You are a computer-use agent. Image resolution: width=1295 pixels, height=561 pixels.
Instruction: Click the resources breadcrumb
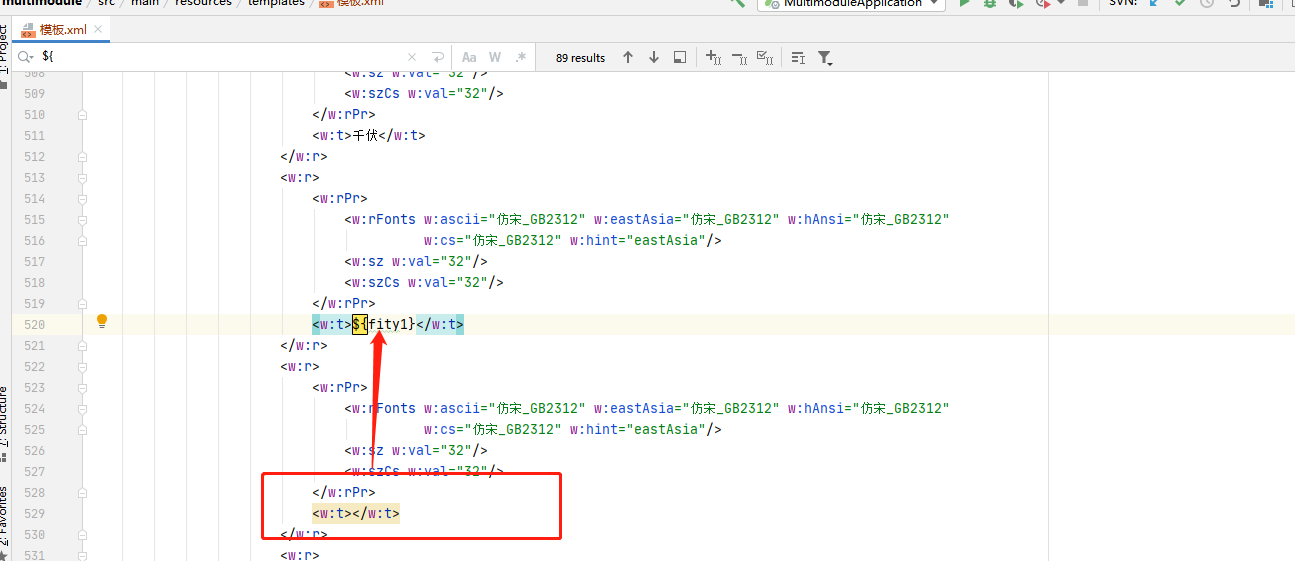(x=203, y=4)
